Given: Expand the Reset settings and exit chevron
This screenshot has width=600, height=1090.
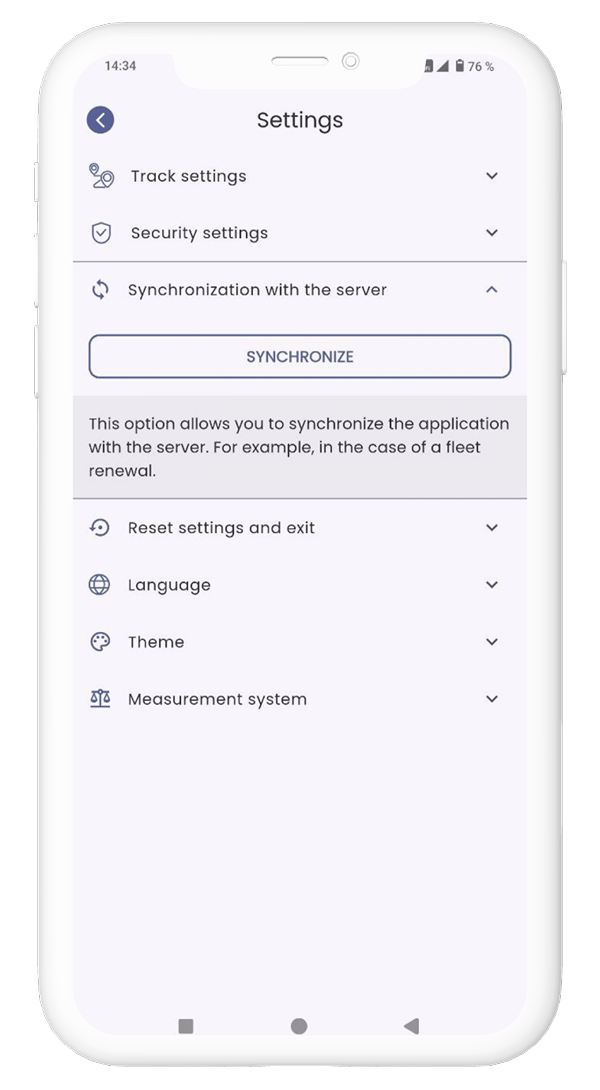Looking at the screenshot, I should tap(491, 528).
